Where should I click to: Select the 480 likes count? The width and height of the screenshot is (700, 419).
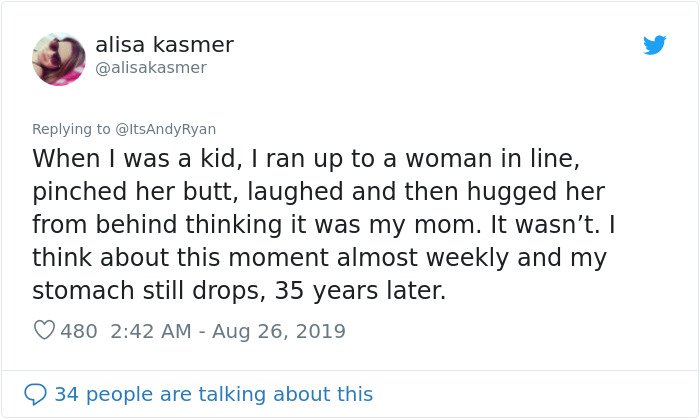pyautogui.click(x=79, y=331)
